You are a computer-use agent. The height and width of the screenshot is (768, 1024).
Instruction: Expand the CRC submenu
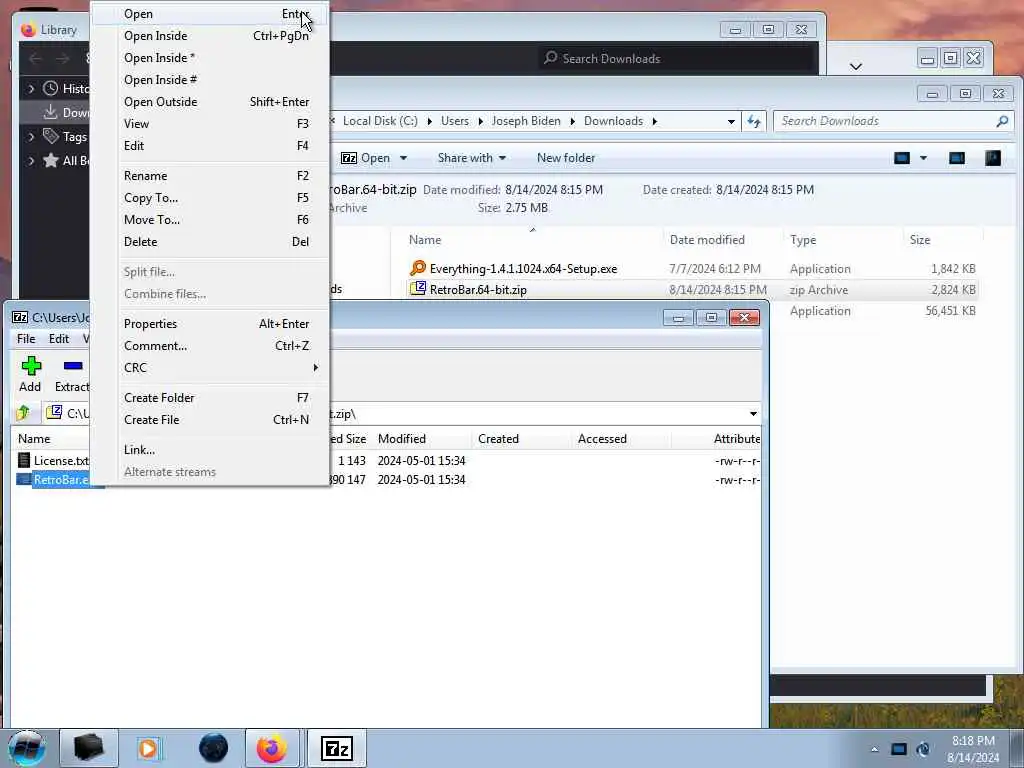[209, 368]
